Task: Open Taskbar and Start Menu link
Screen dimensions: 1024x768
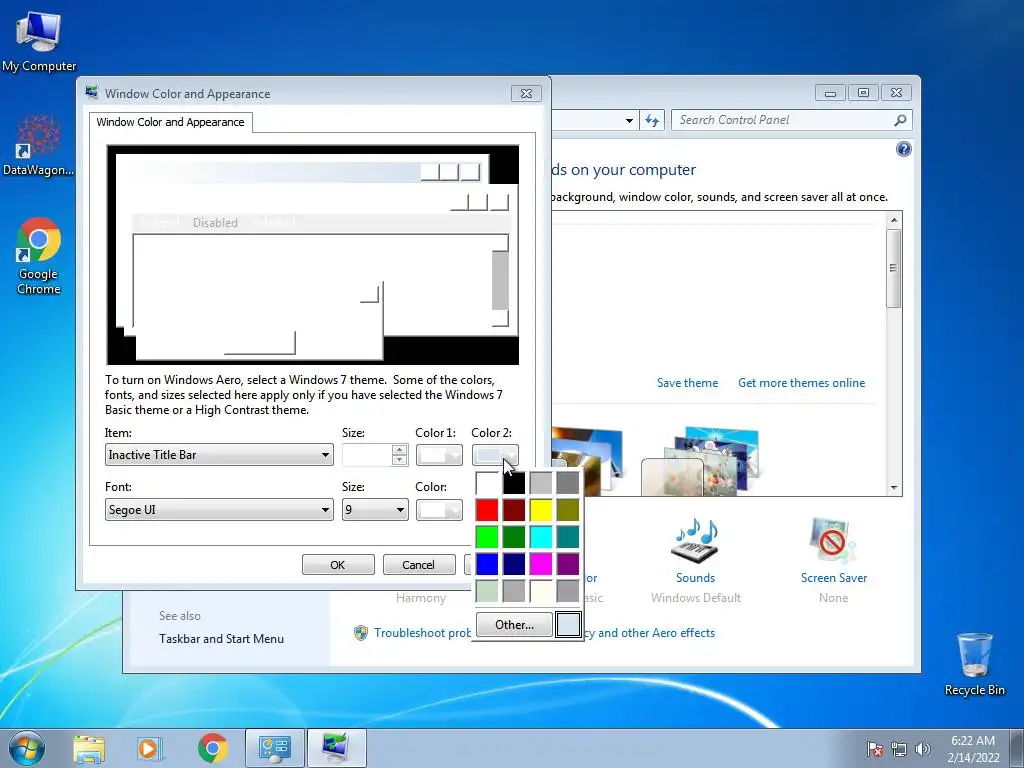Action: [221, 639]
